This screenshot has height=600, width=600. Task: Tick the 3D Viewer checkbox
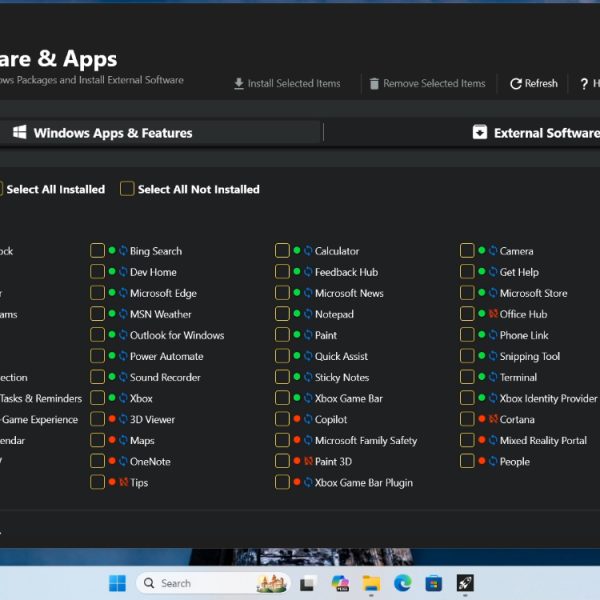[x=98, y=419]
